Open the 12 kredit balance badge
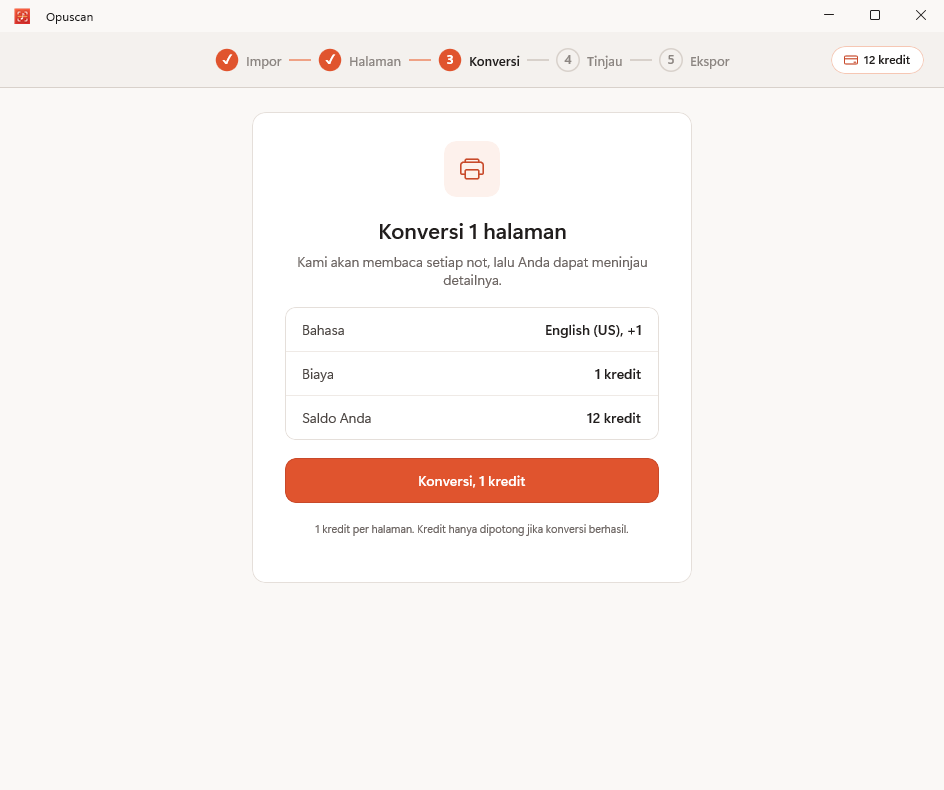The height and width of the screenshot is (790, 944). pos(877,60)
